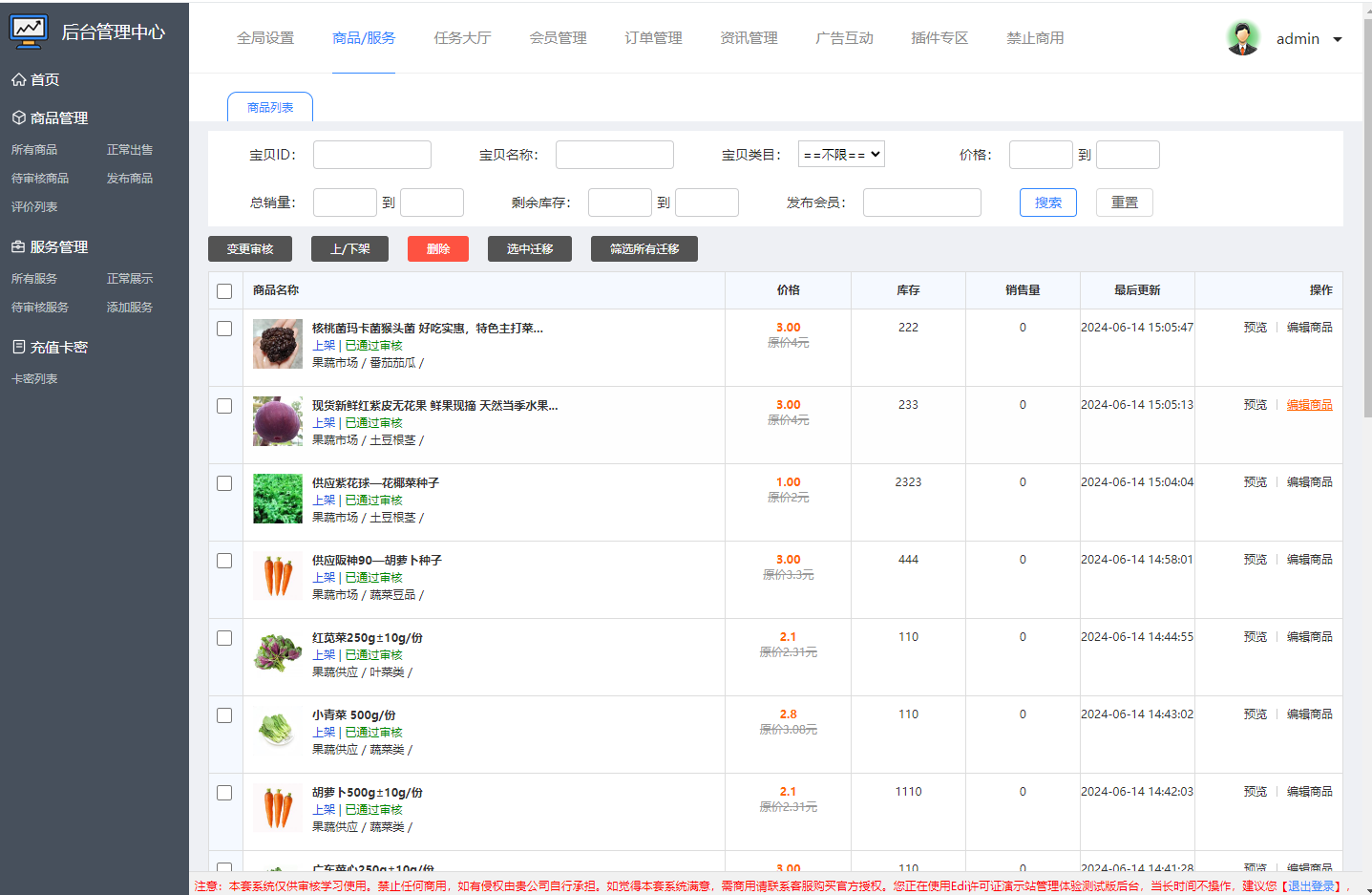1372x895 pixels.
Task: Click the vertical page scrollbar
Action: (x=1367, y=220)
